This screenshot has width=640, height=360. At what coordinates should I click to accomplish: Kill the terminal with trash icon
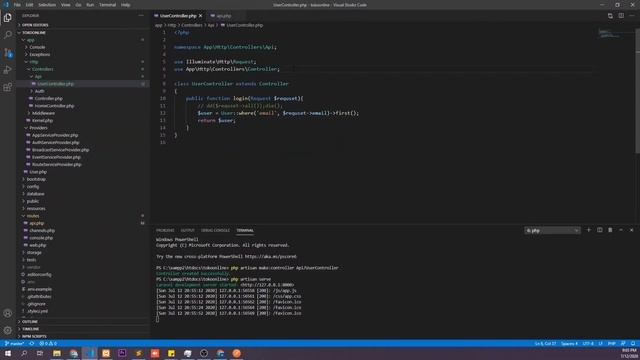point(610,230)
